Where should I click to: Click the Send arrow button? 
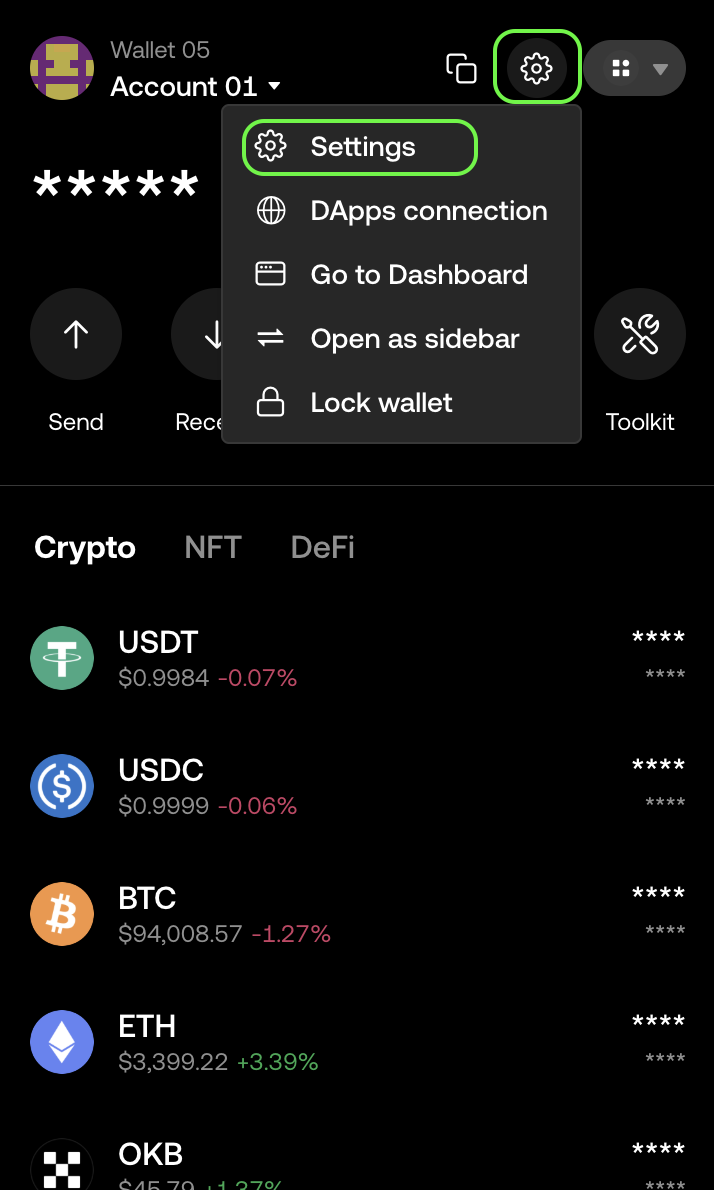[76, 334]
